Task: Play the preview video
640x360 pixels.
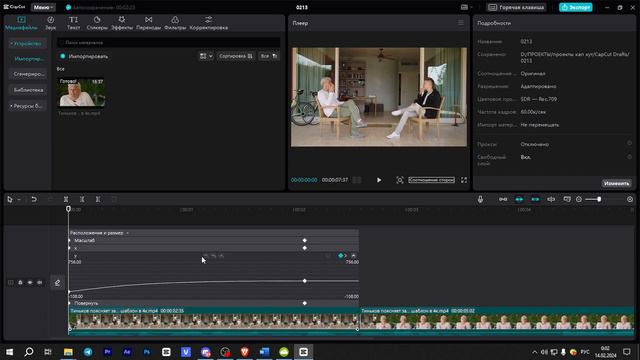Action: tap(379, 180)
